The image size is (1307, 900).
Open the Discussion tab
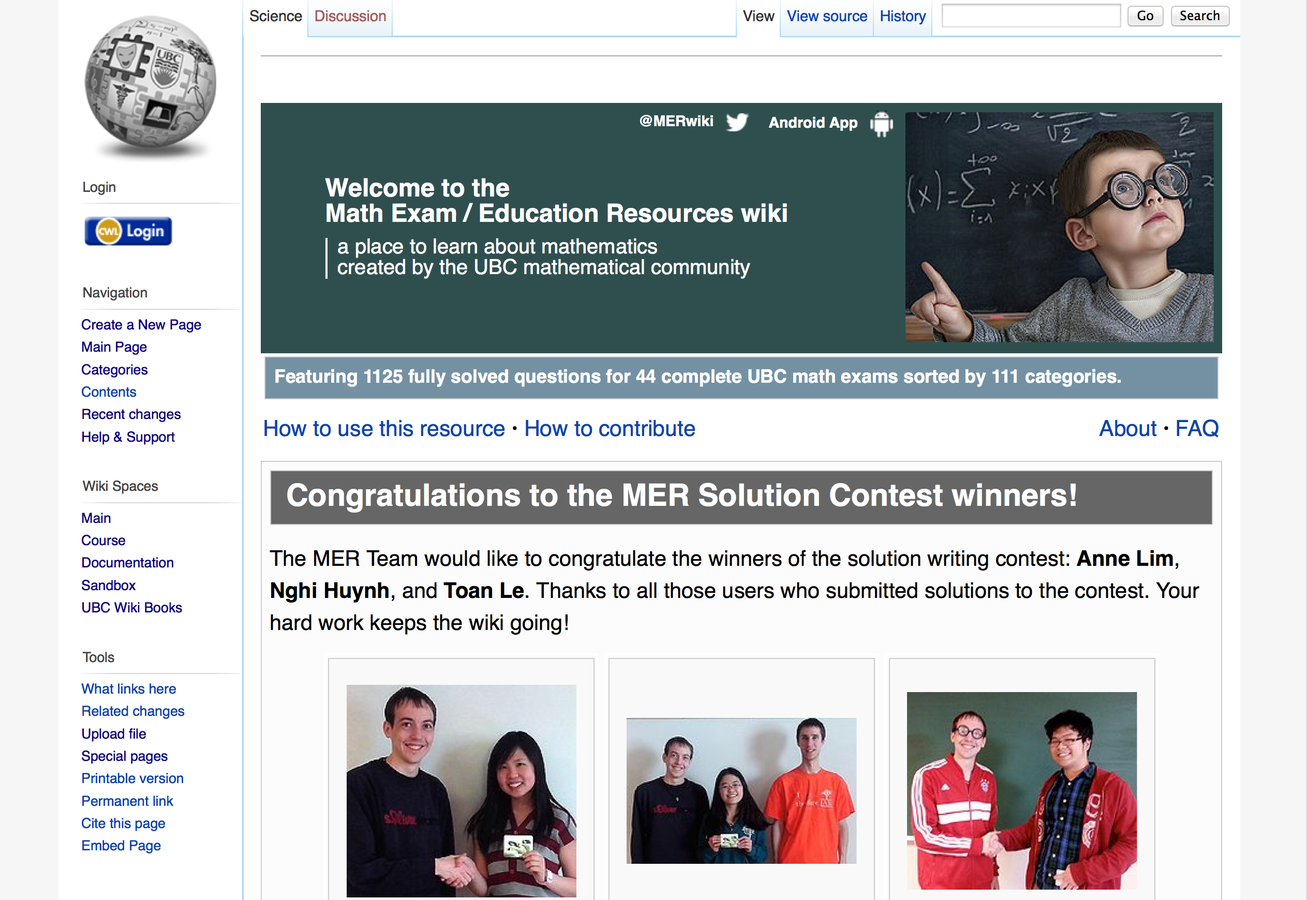[x=350, y=16]
